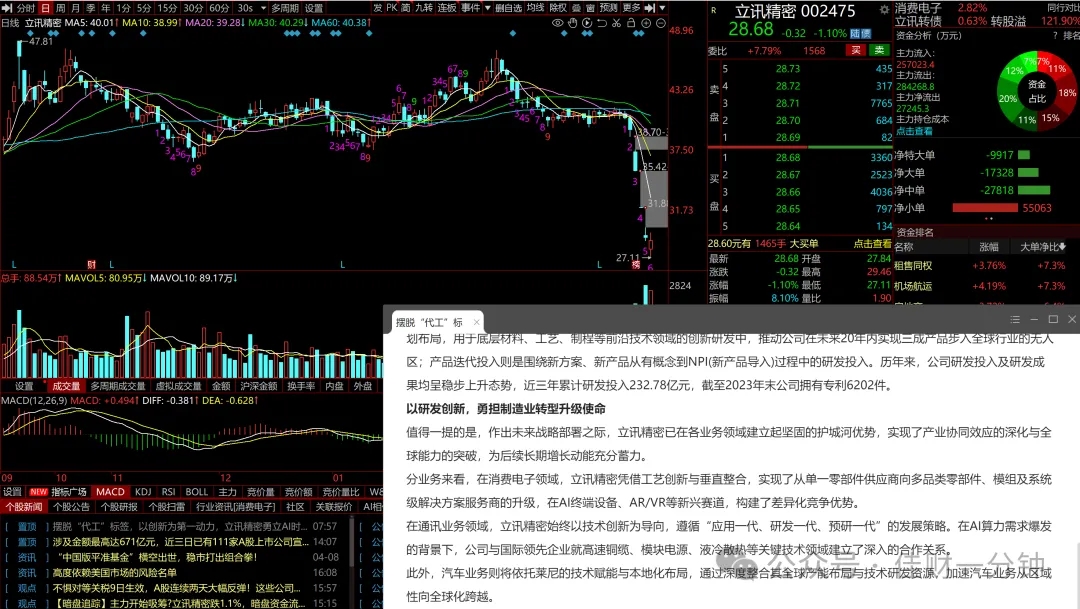1080x609 pixels.
Task: Click the undo arrow icon on chart
Action: click(601, 23)
